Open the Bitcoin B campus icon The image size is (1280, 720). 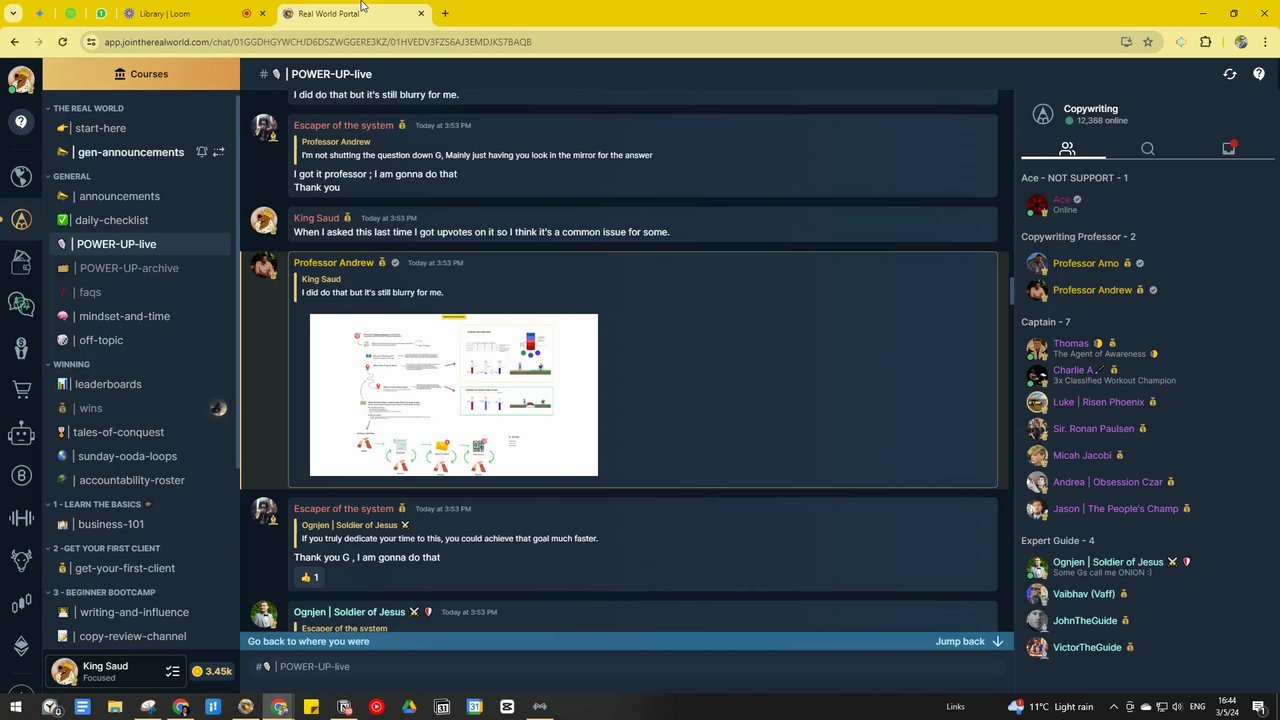pyautogui.click(x=21, y=476)
